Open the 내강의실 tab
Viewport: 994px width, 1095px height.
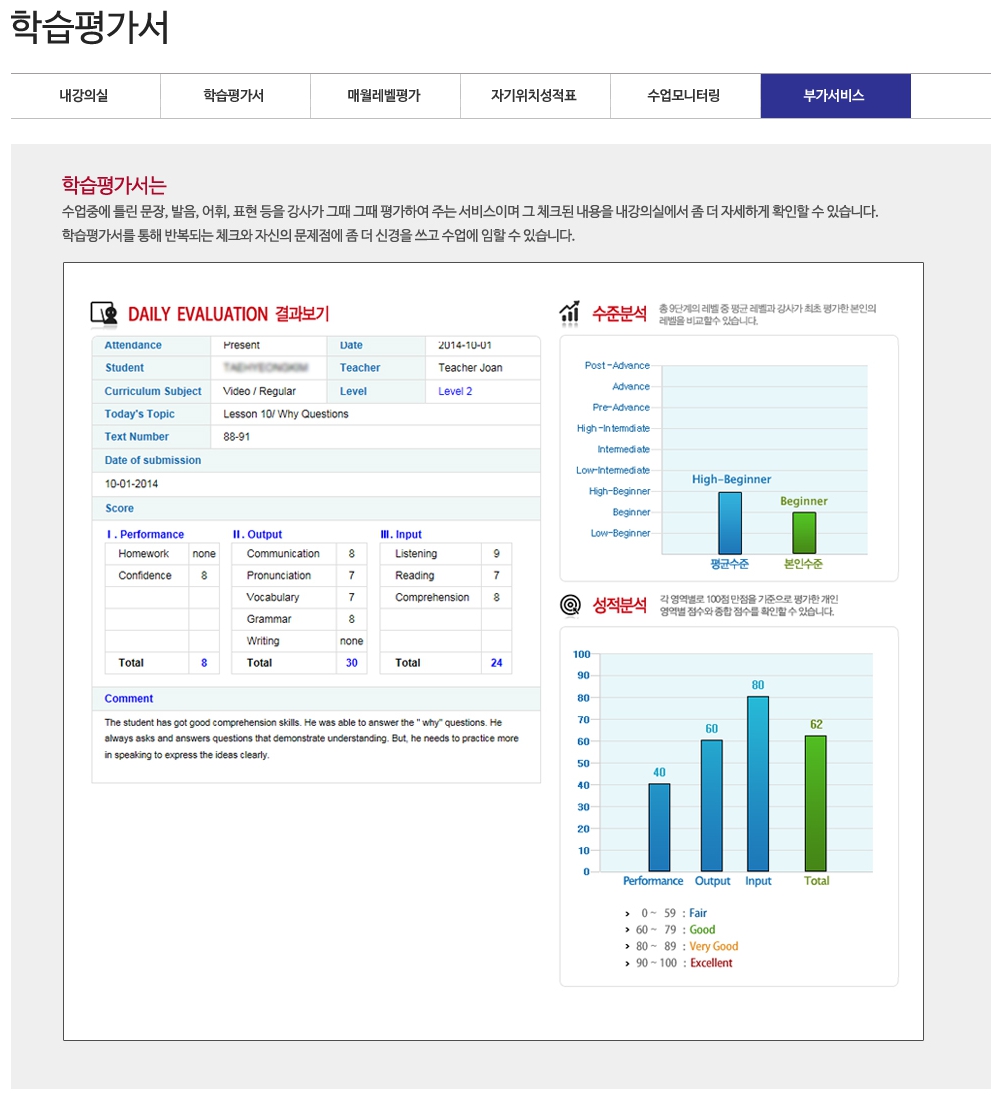click(x=85, y=96)
